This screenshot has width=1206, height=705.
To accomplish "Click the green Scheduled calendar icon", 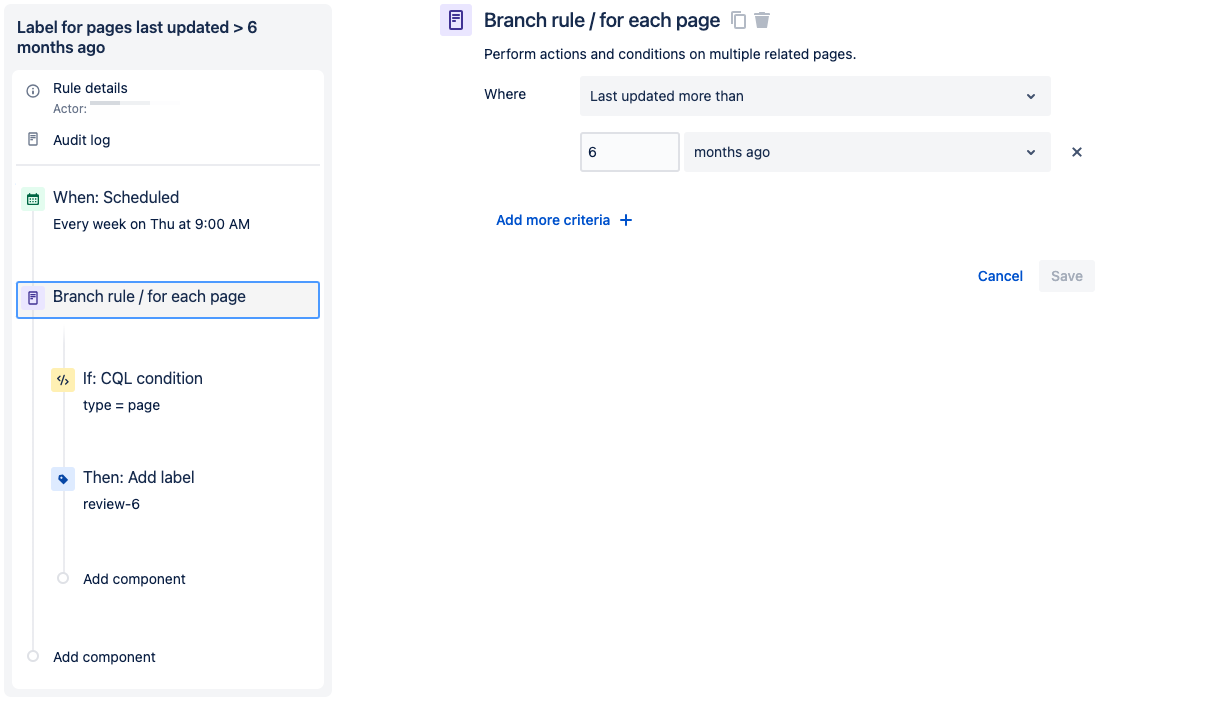I will pyautogui.click(x=33, y=199).
